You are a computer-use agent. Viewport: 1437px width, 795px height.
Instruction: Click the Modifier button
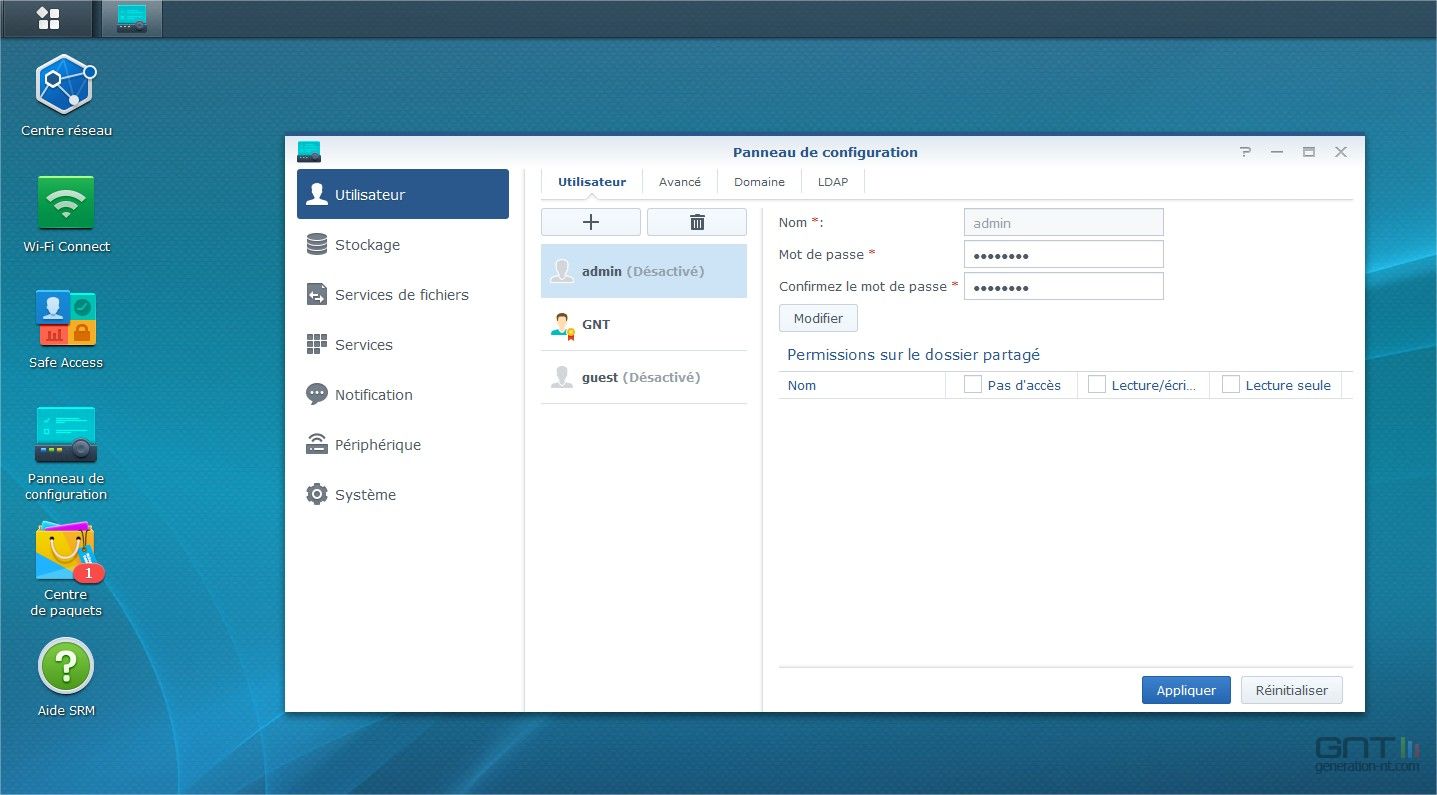click(818, 318)
